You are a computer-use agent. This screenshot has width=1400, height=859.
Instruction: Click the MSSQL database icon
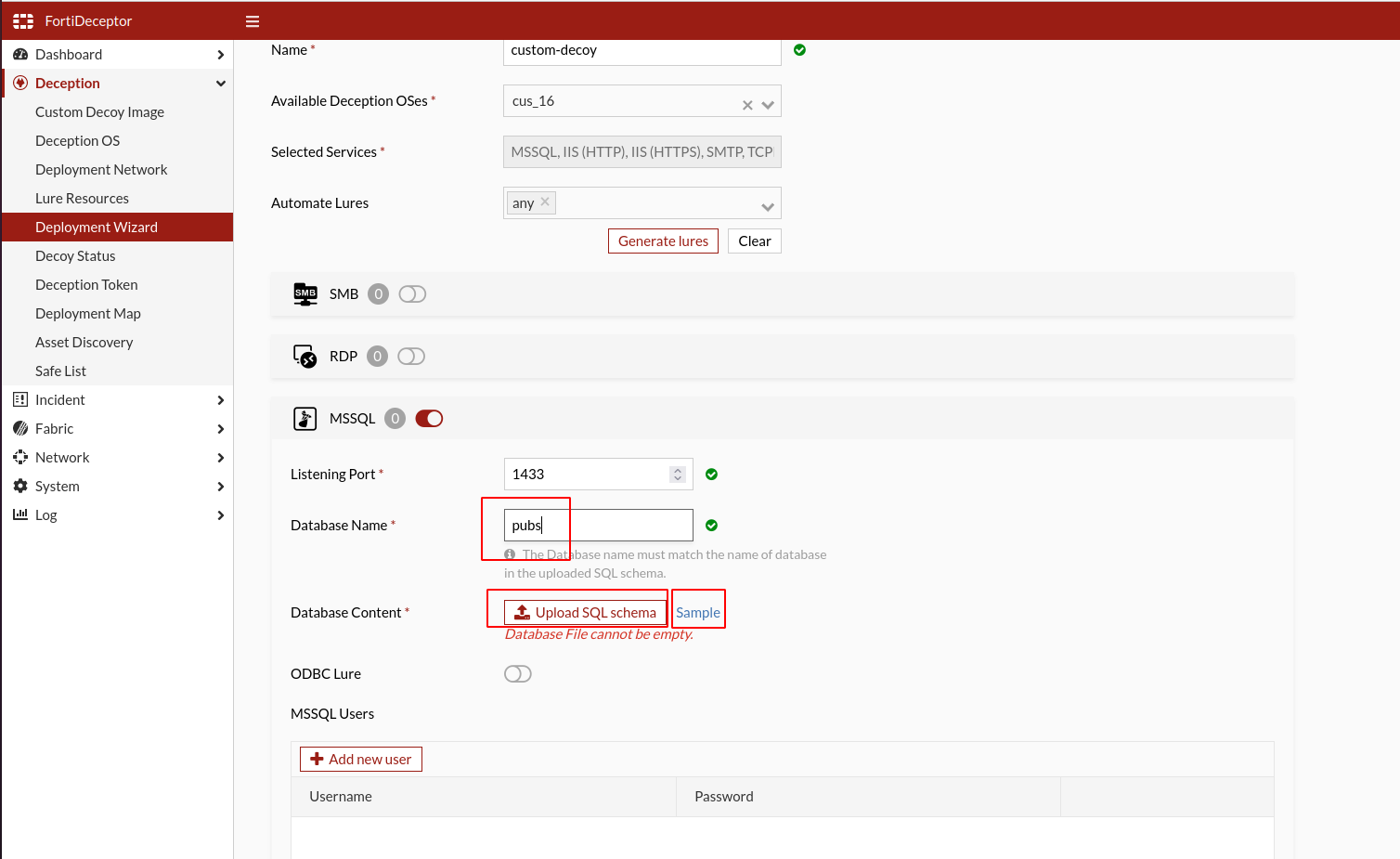click(x=305, y=418)
